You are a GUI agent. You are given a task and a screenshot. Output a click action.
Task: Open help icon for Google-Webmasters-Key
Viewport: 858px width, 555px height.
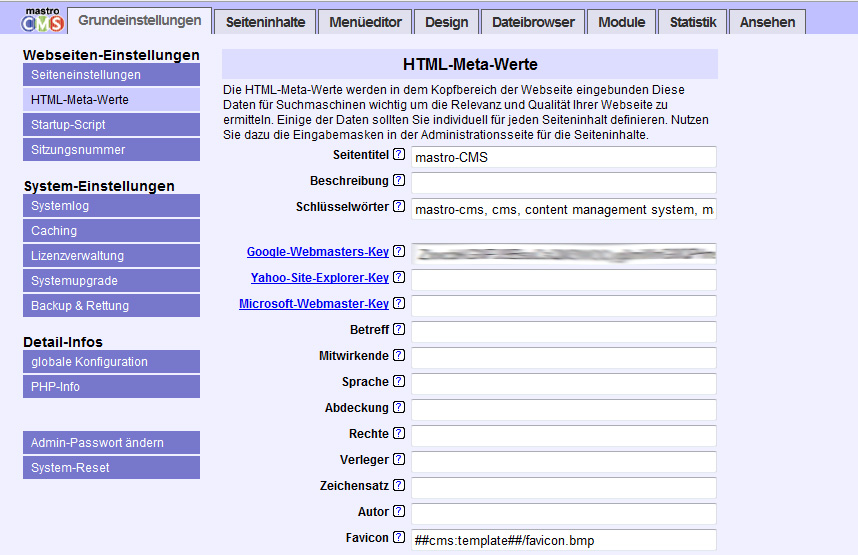(399, 251)
